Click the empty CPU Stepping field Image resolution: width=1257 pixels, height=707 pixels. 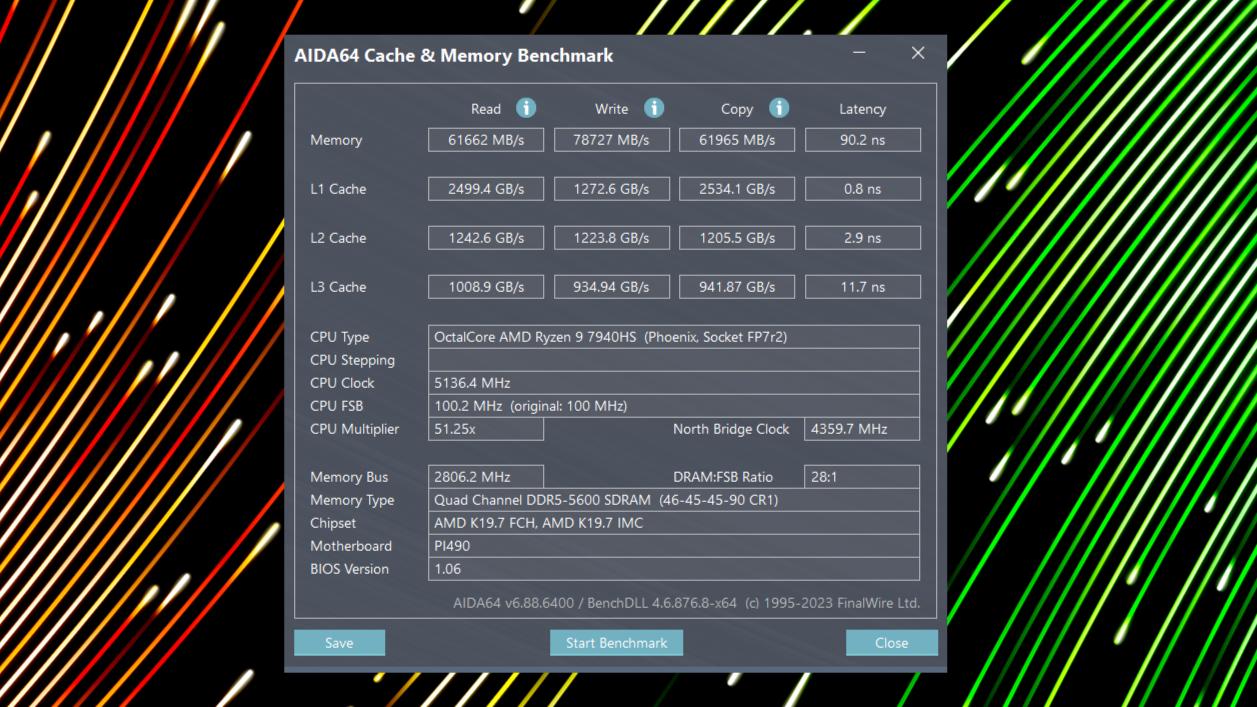(674, 360)
